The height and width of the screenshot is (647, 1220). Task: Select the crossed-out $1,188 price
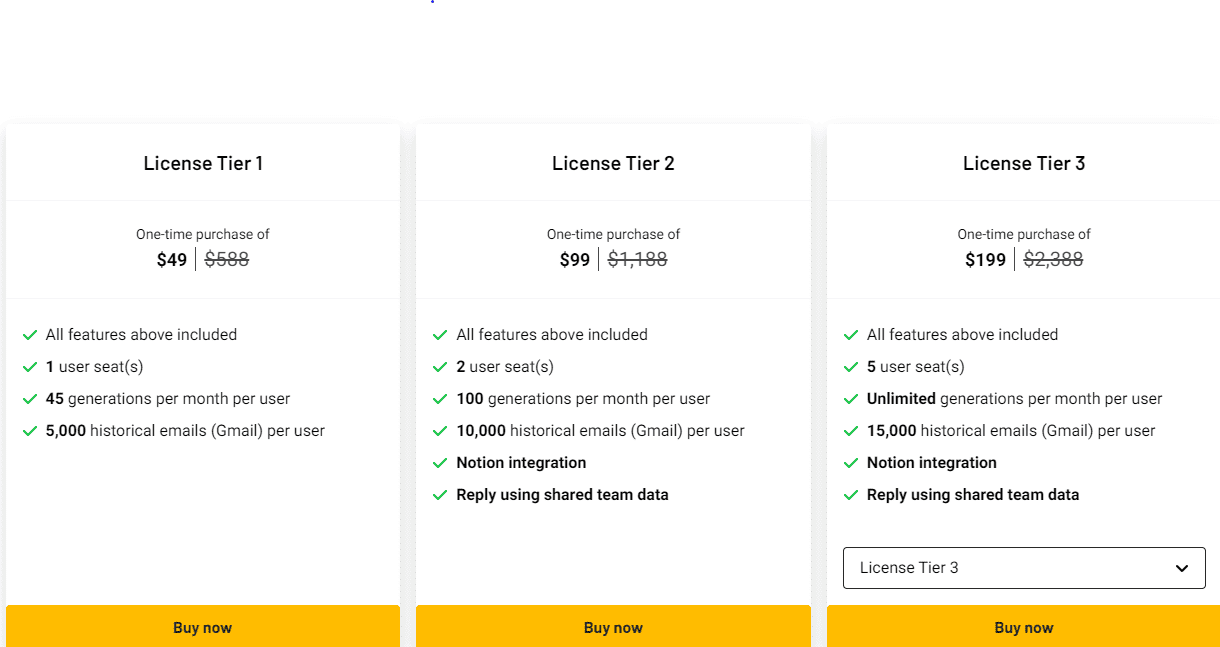[637, 258]
